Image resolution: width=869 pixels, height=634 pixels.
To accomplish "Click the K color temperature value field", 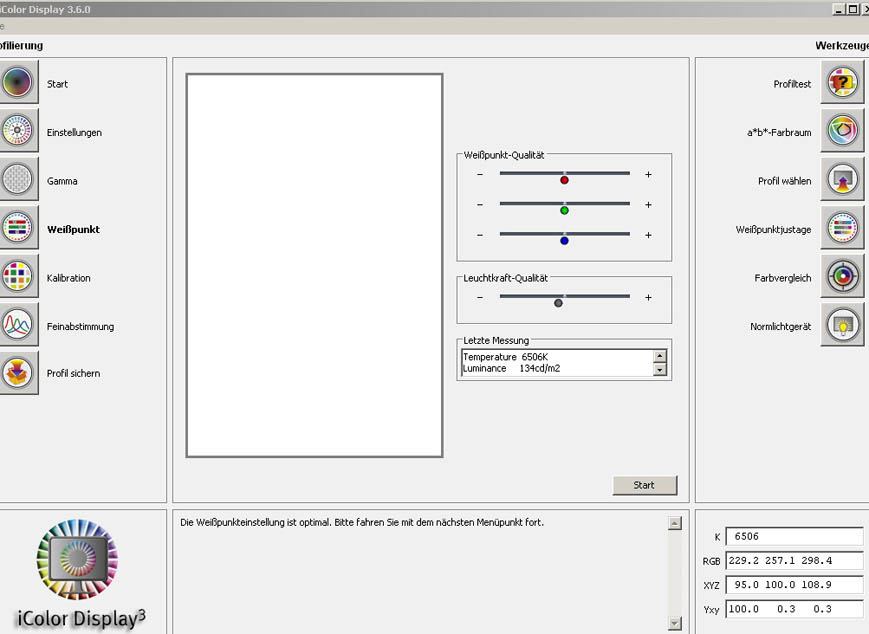I will 793,536.
